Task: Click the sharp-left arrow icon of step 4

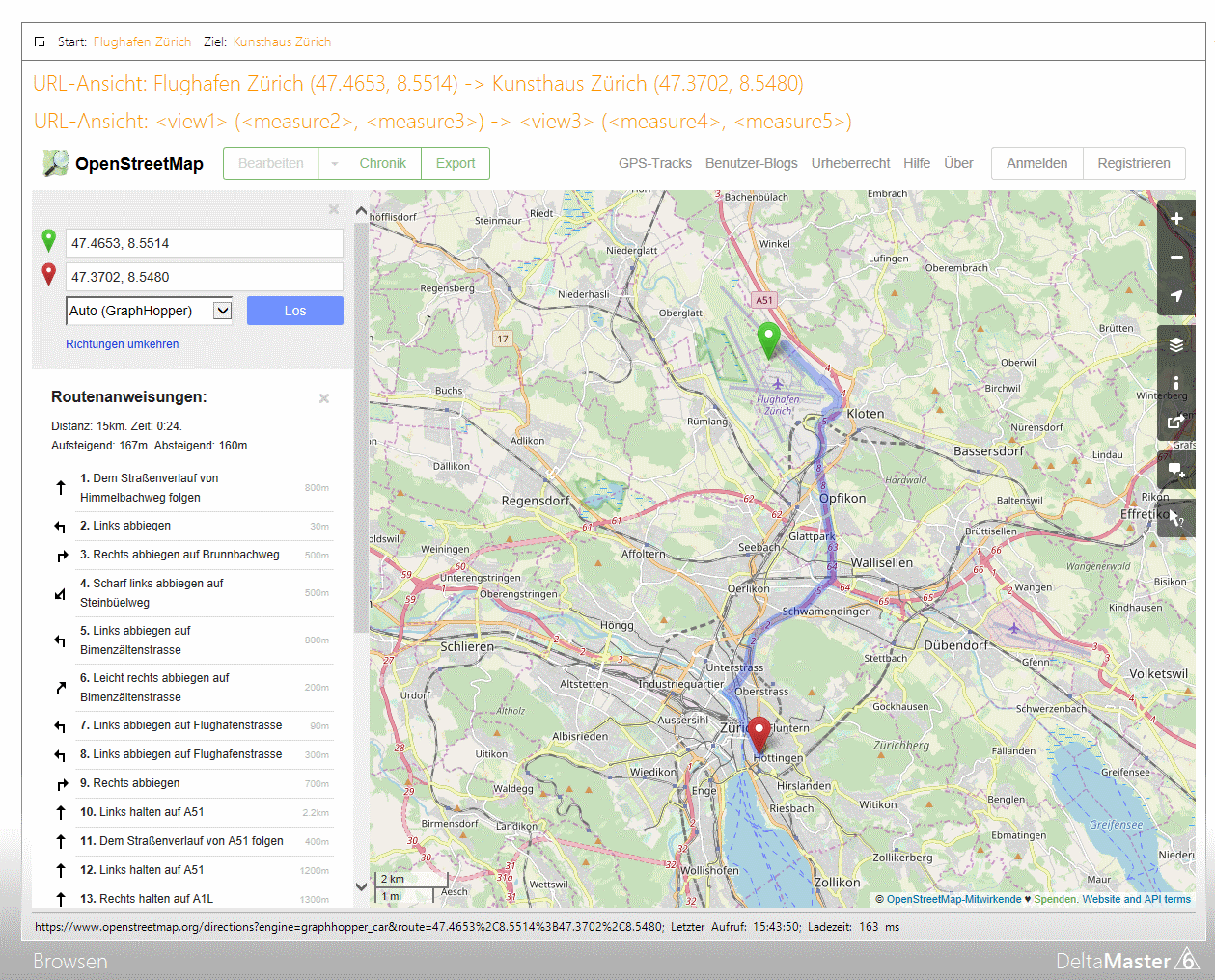Action: pyautogui.click(x=60, y=594)
